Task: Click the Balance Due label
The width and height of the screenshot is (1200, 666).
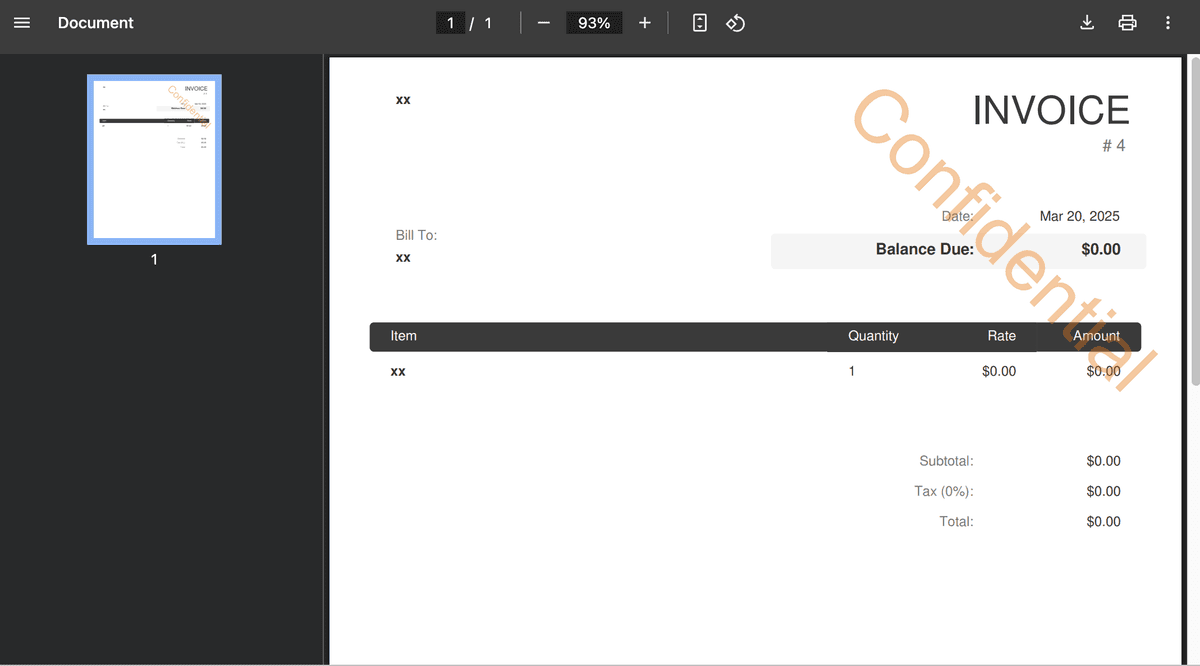Action: (924, 249)
